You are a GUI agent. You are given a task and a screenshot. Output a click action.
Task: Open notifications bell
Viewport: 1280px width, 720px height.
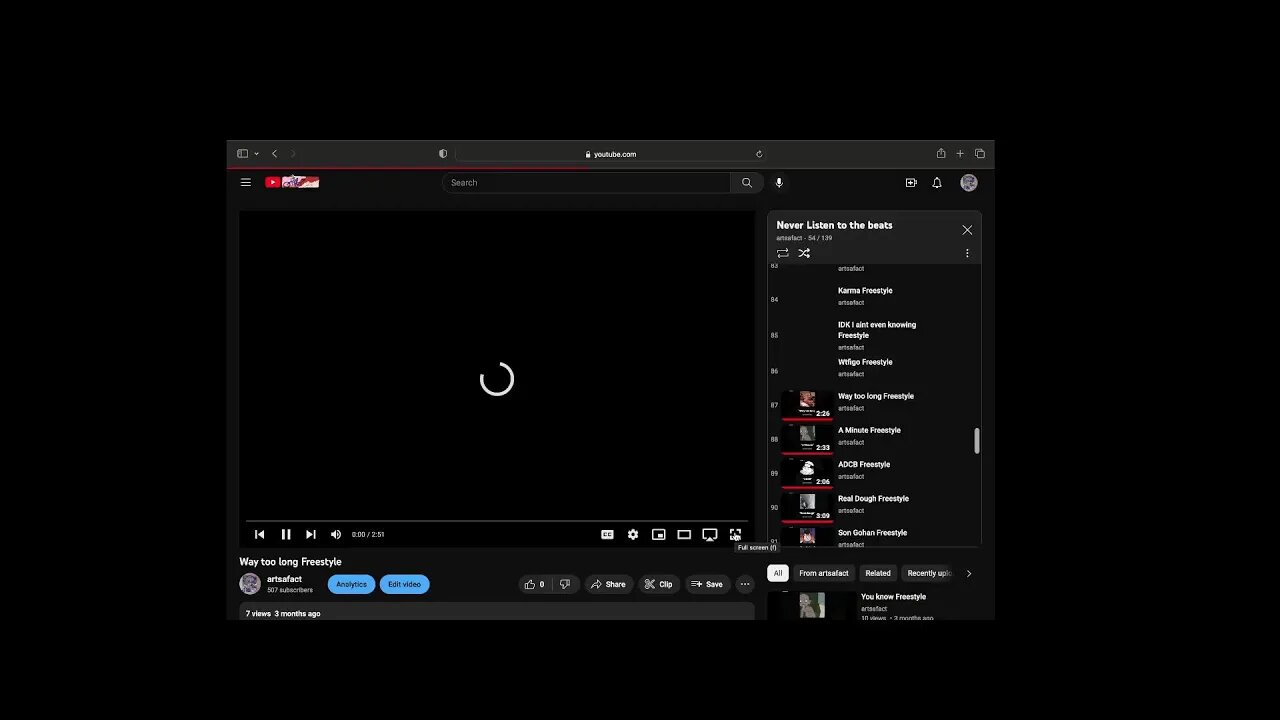(x=937, y=183)
